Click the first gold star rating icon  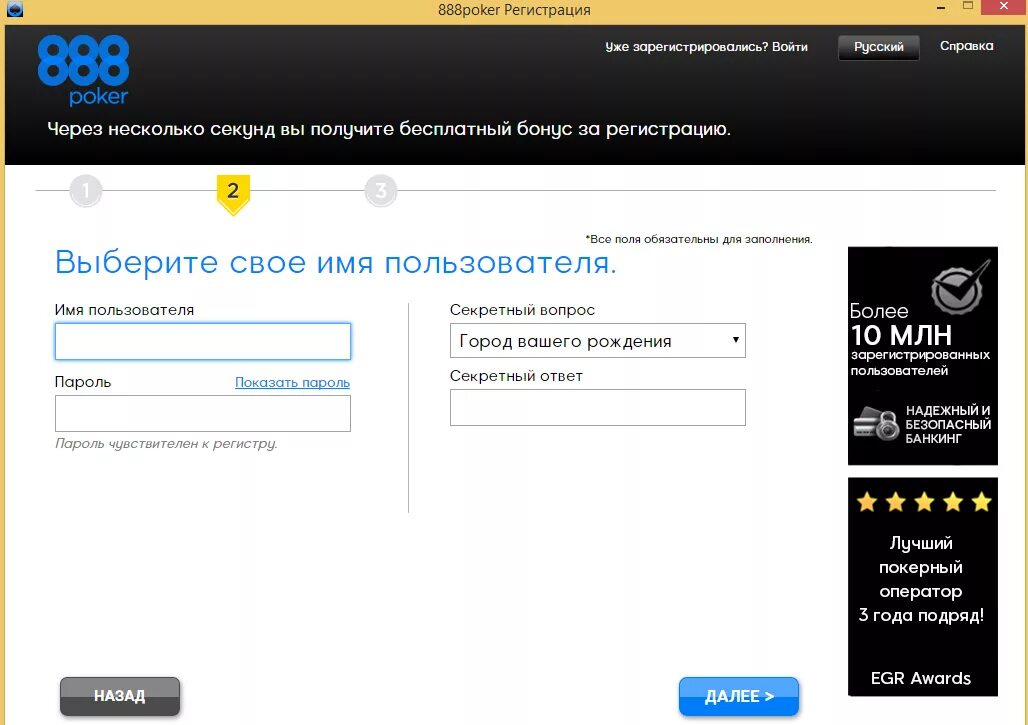pos(867,502)
